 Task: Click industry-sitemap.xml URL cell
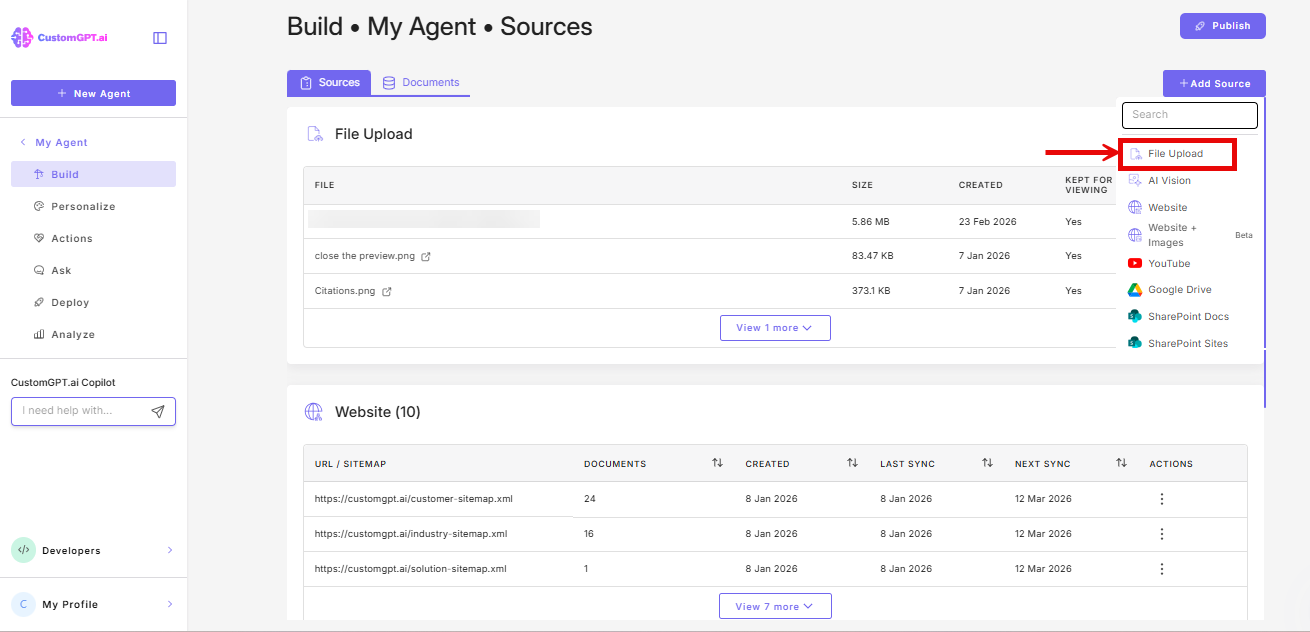coord(410,534)
